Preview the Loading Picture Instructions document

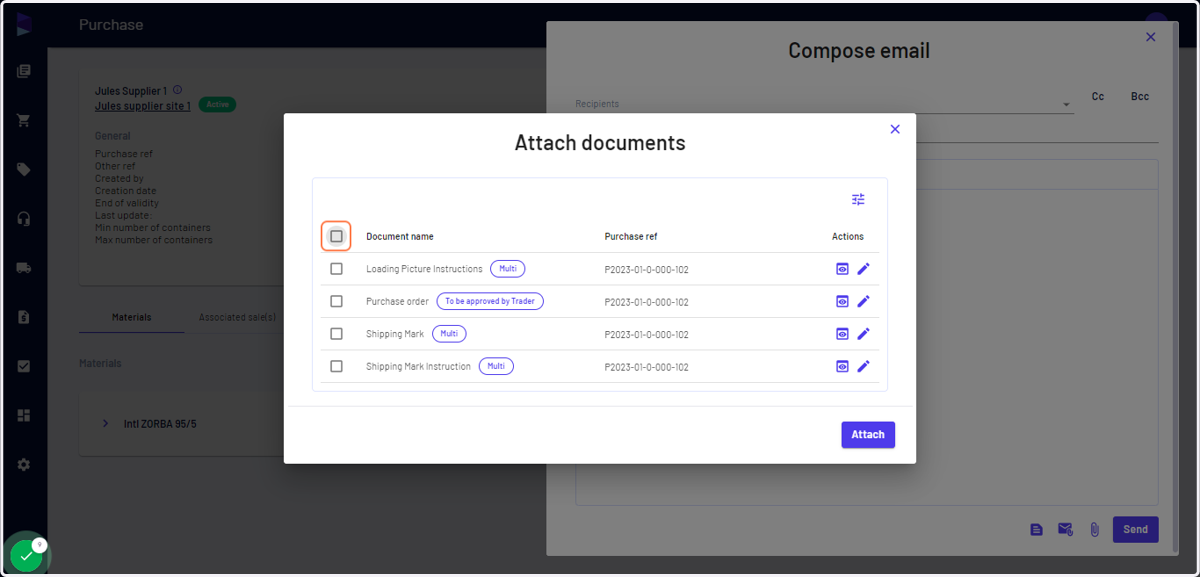click(842, 269)
